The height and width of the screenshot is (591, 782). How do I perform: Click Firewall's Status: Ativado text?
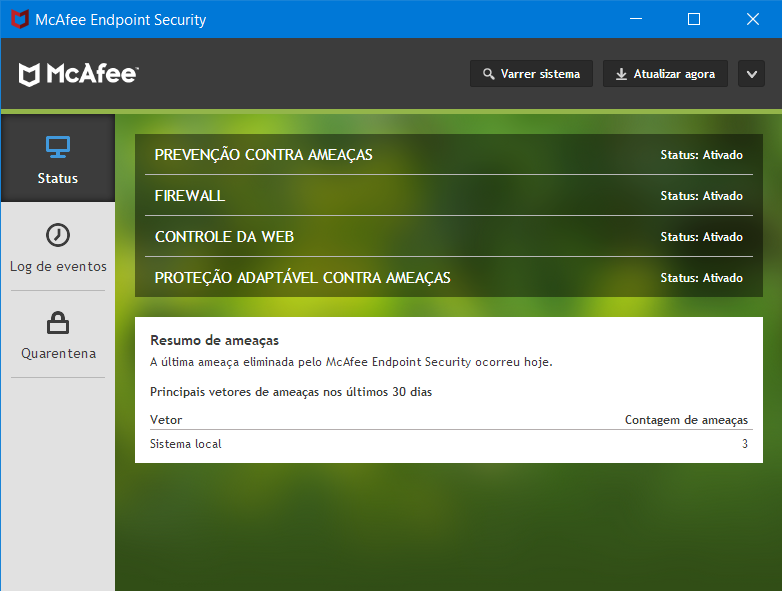point(702,196)
